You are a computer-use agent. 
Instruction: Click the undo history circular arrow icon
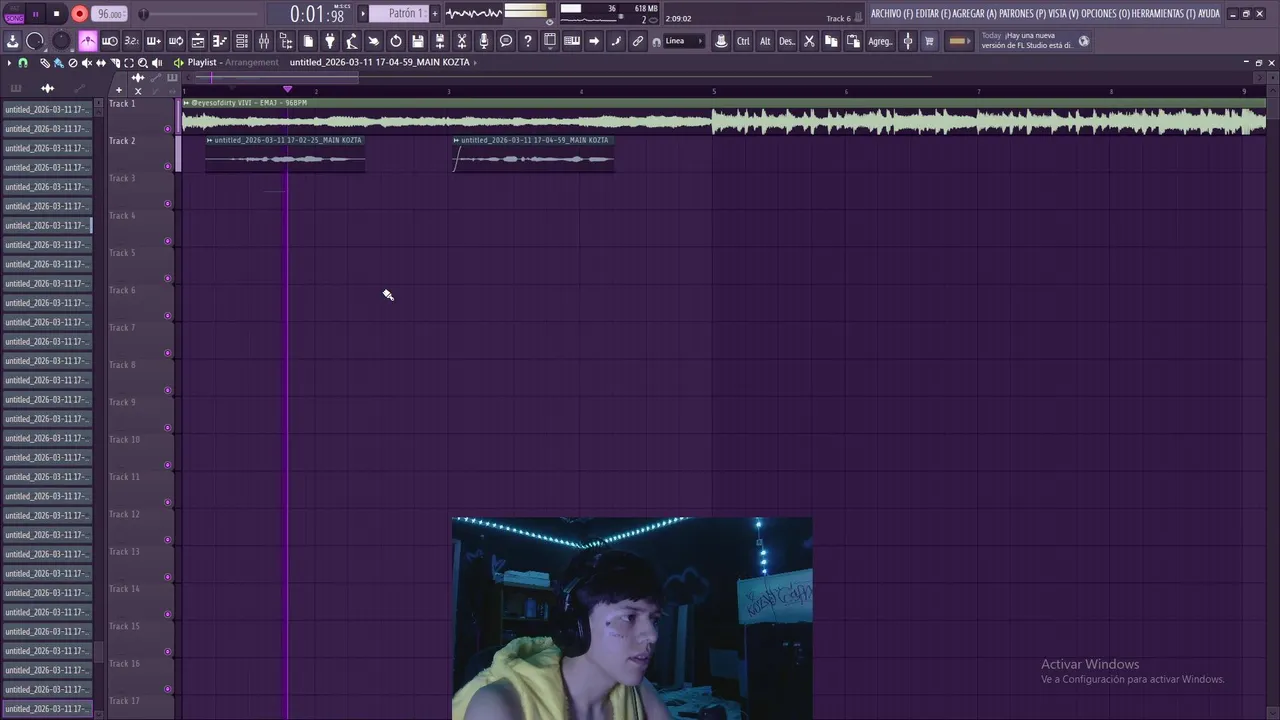tap(396, 41)
